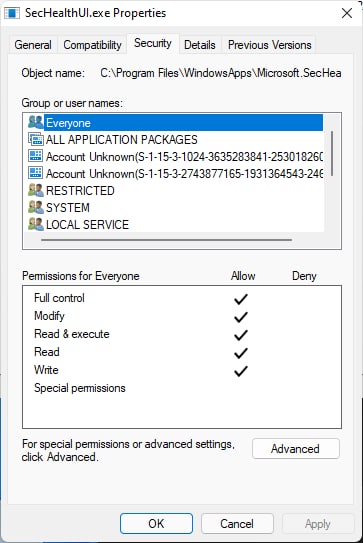This screenshot has width=363, height=543.
Task: Click icon of Account Unknown S-1-15-3-2743877165
Action: (36, 173)
